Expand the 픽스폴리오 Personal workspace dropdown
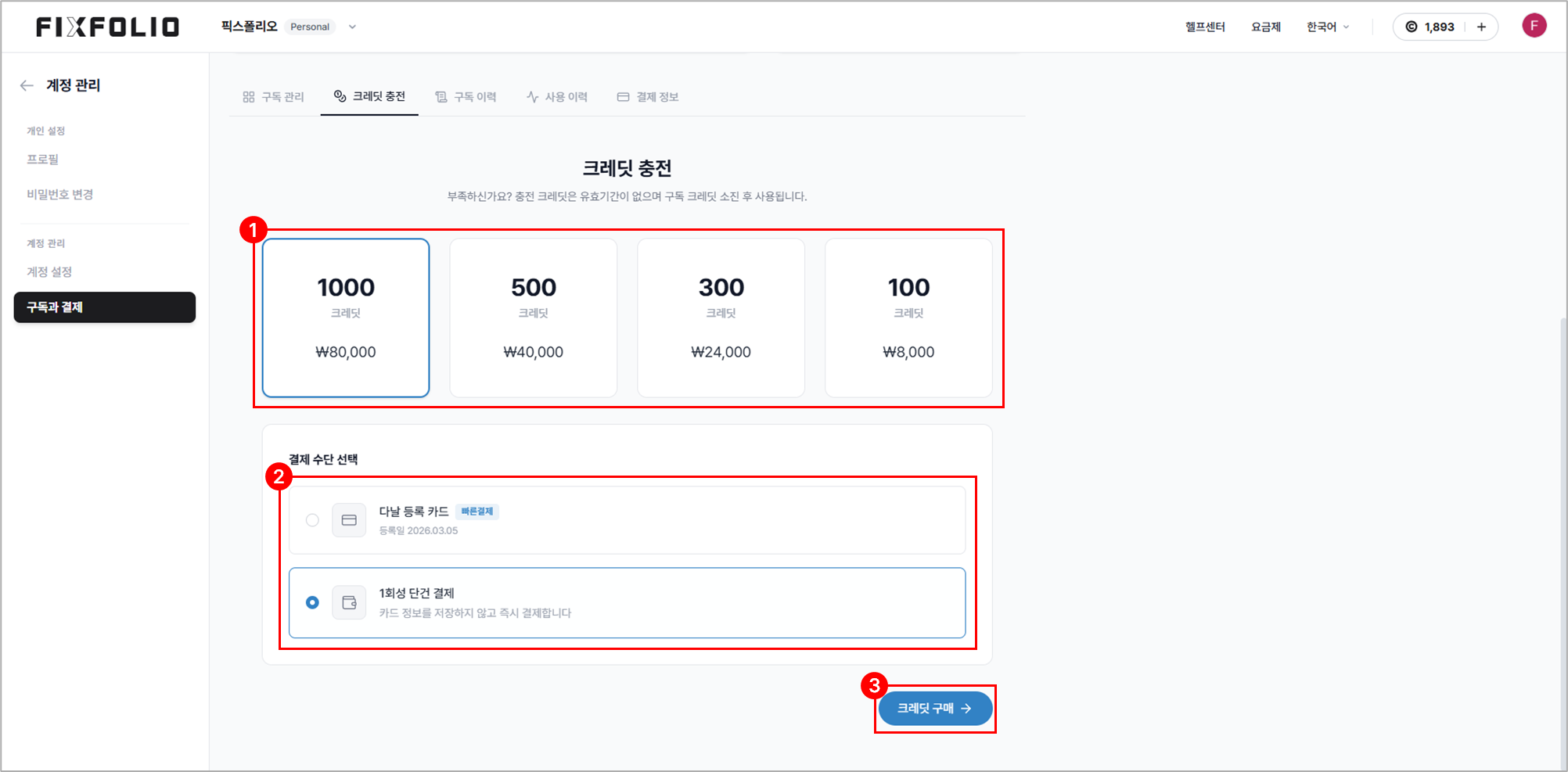 tap(352, 27)
